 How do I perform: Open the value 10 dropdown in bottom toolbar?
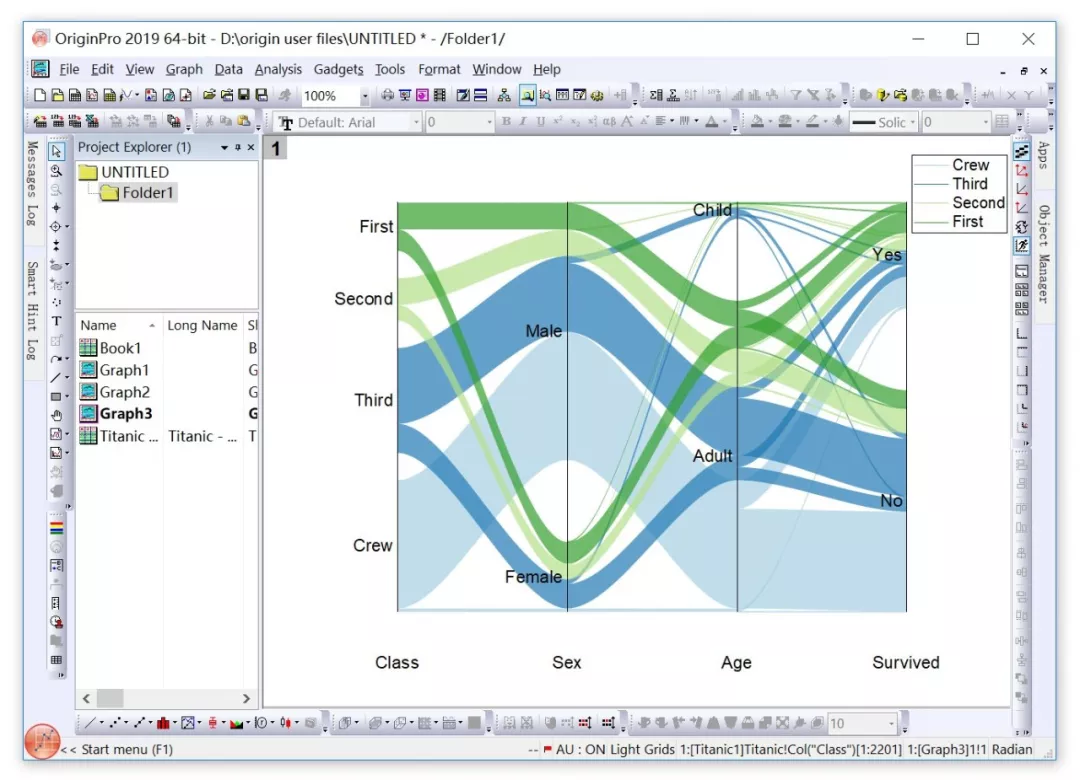pyautogui.click(x=891, y=723)
